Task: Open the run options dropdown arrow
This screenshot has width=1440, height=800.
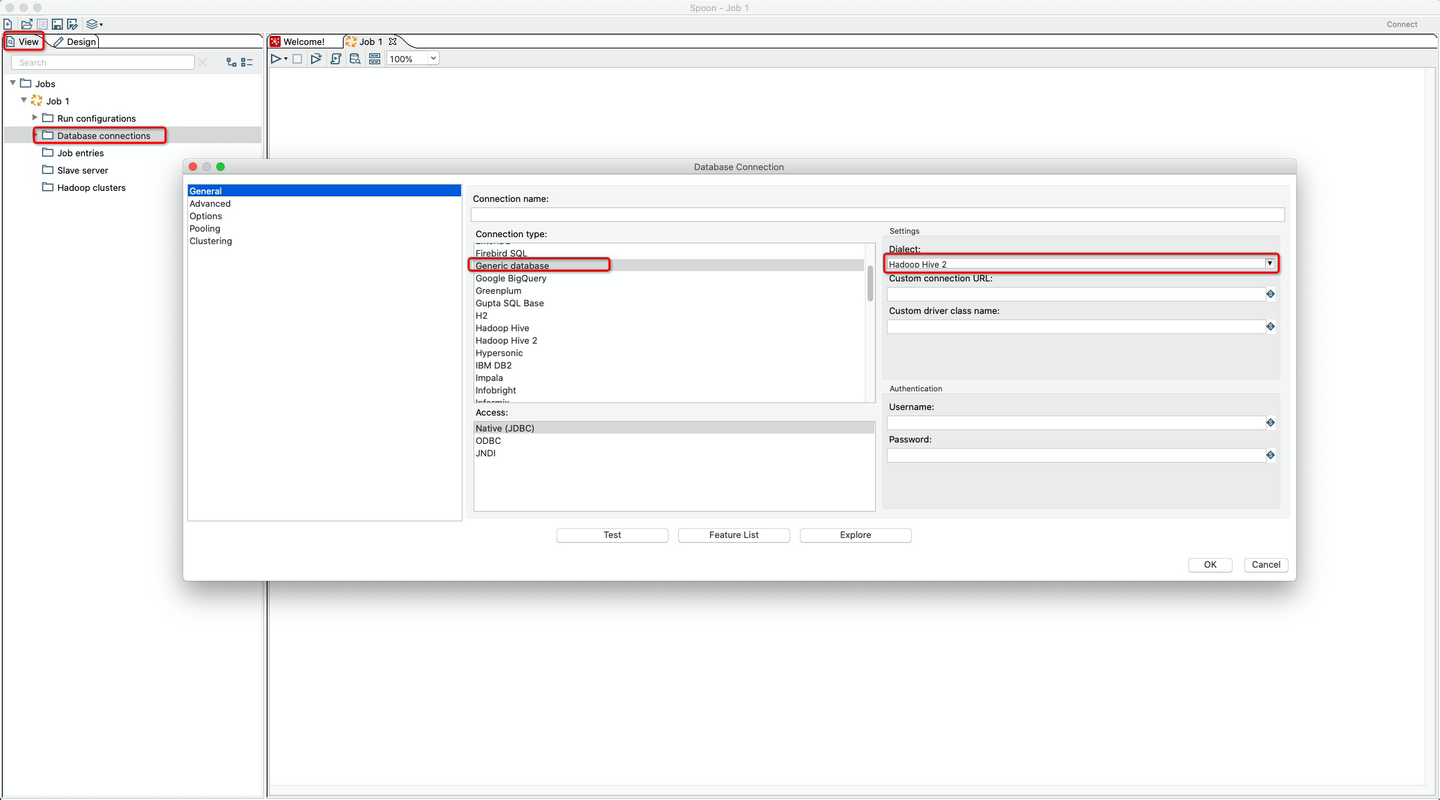Action: (286, 59)
